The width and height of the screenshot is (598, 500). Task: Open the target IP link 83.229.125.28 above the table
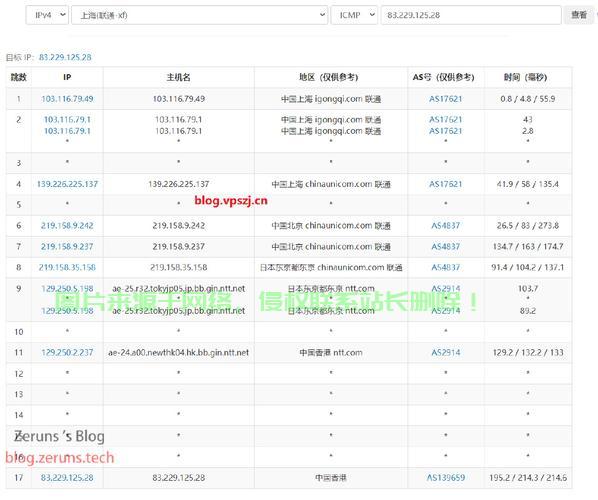pos(65,57)
